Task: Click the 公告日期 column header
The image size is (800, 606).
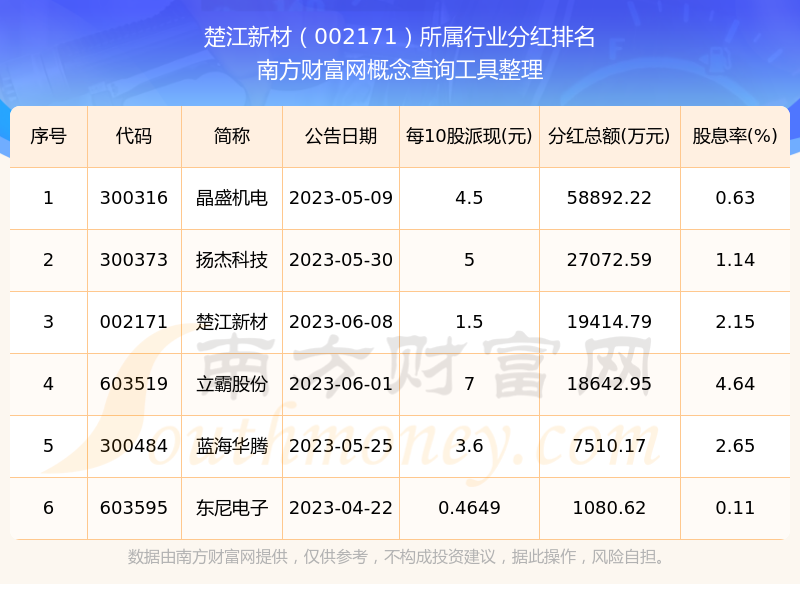Action: point(341,136)
